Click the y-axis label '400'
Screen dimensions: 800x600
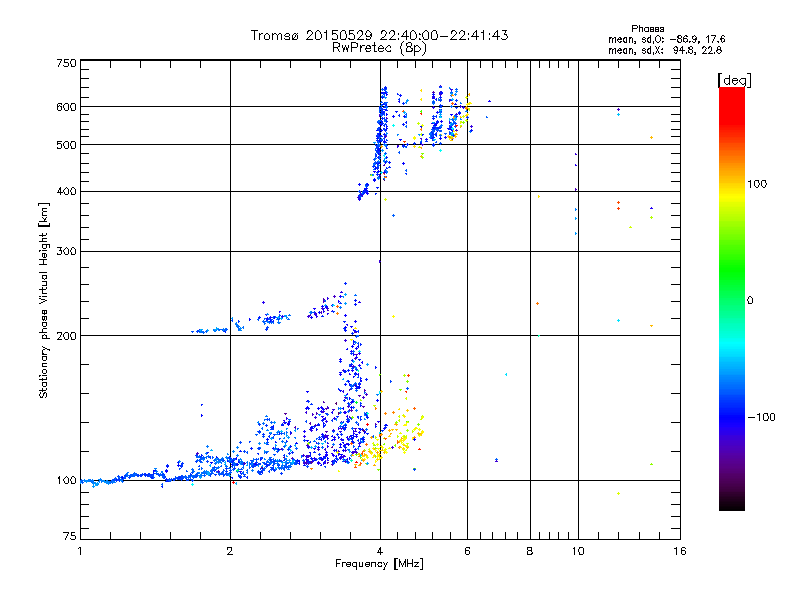click(66, 192)
